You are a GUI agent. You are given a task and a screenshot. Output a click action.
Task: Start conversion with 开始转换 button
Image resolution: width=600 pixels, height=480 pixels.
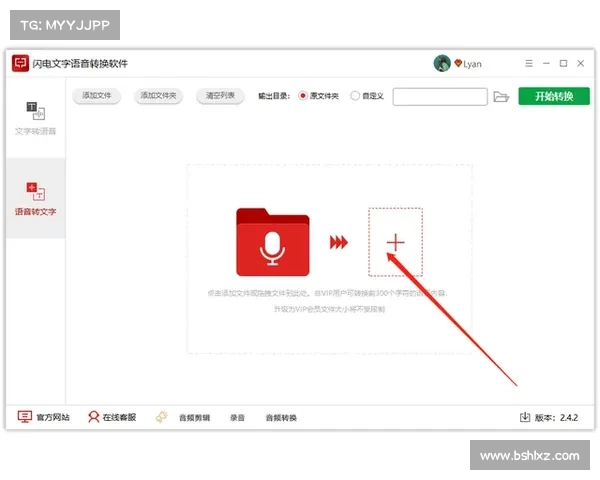point(554,96)
